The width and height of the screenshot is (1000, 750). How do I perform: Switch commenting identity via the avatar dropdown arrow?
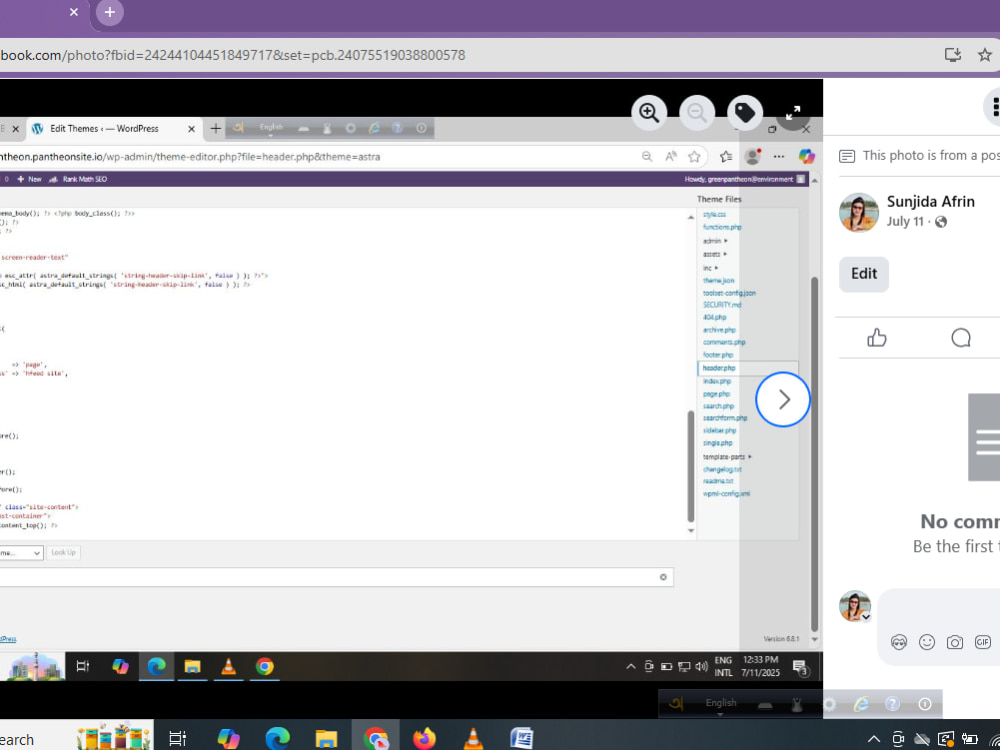(x=865, y=617)
